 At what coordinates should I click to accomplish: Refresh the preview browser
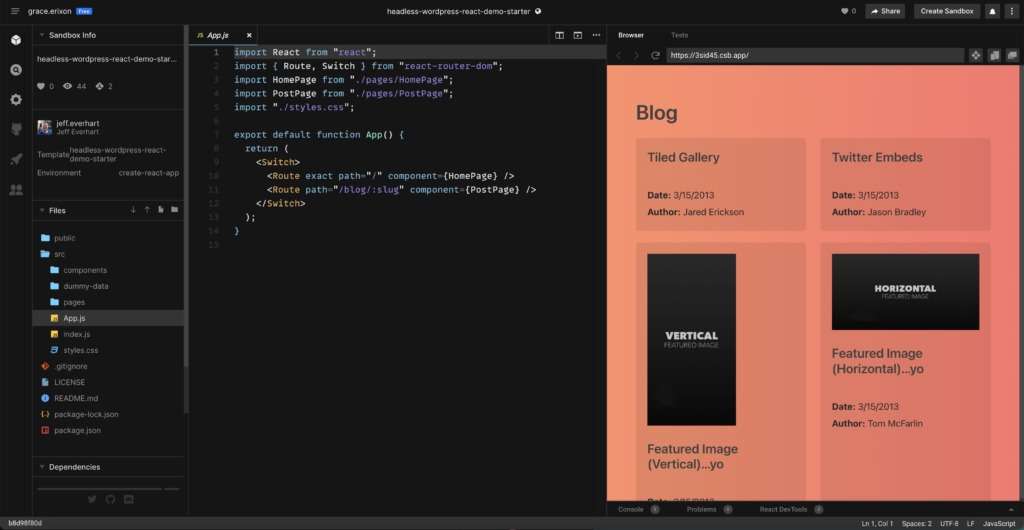point(655,55)
